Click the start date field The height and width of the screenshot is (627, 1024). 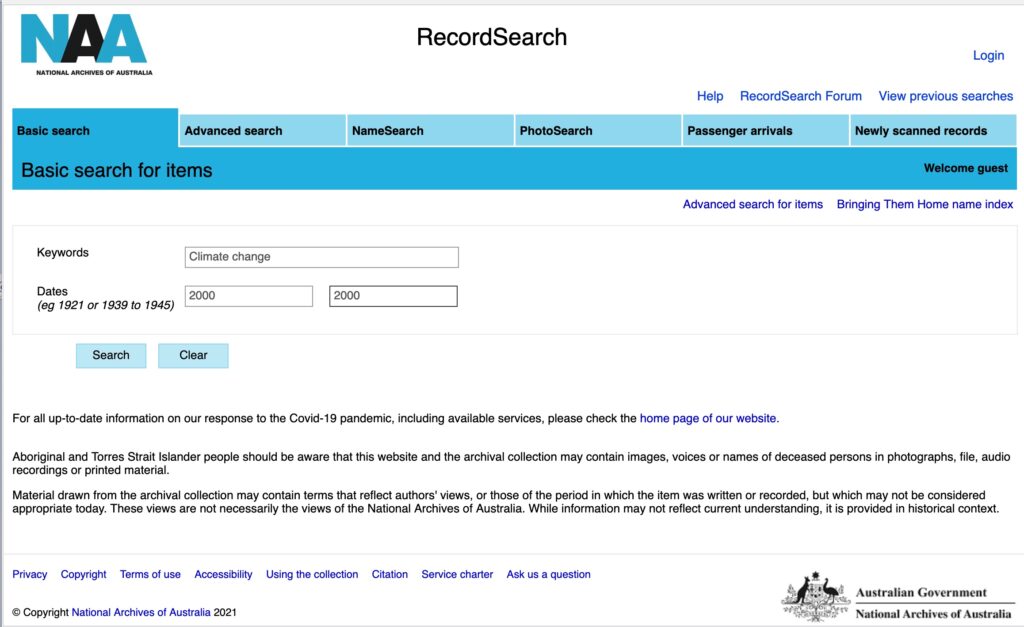248,296
